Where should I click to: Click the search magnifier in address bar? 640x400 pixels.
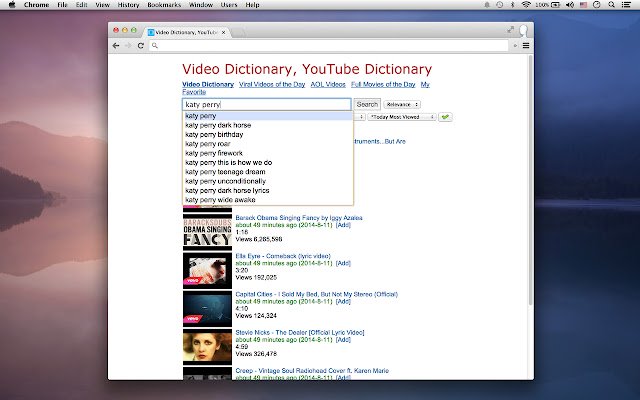click(155, 46)
